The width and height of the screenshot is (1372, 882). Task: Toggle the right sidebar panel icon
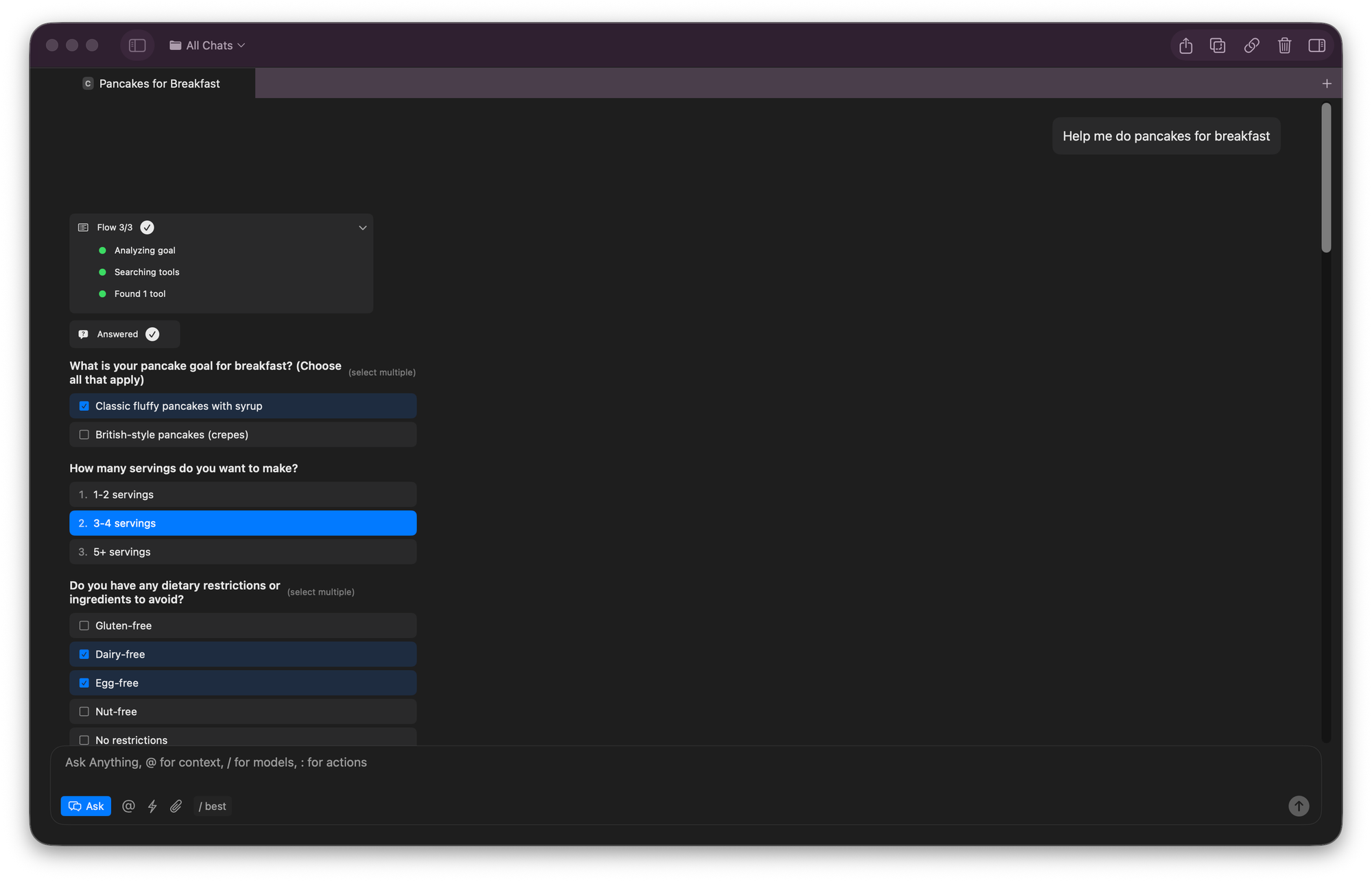point(1316,45)
